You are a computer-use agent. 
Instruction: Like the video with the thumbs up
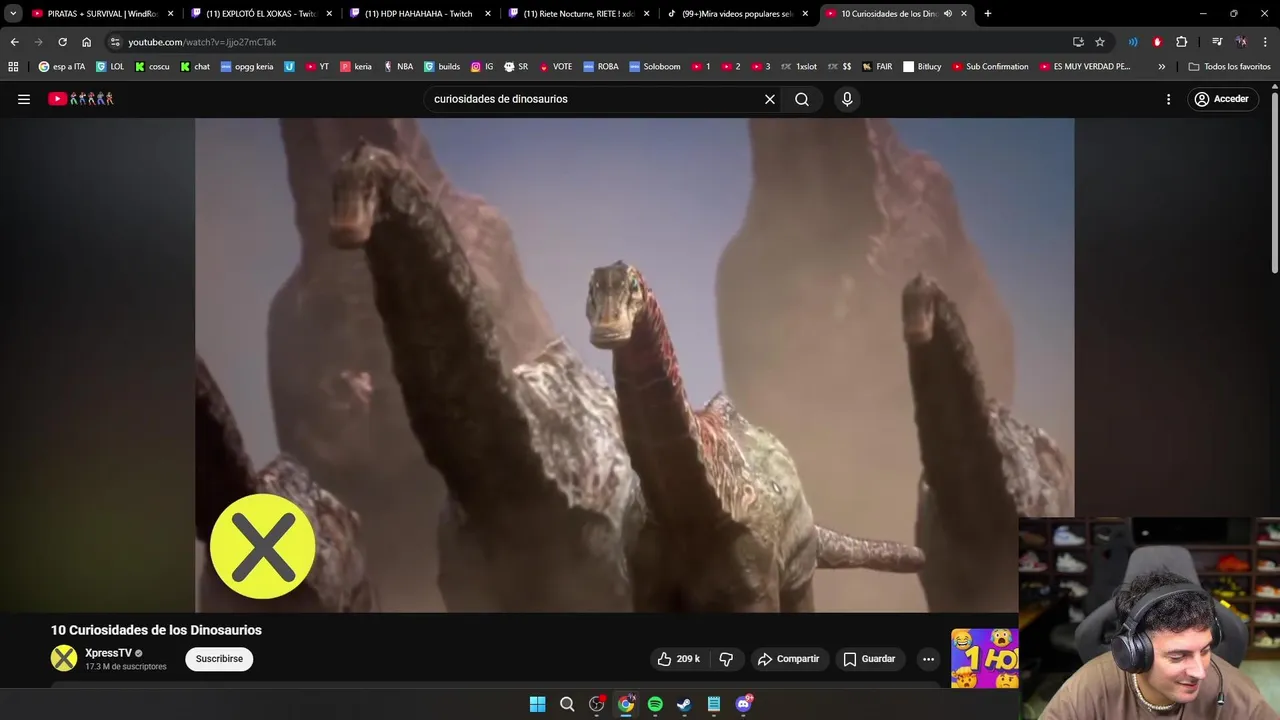coord(678,659)
